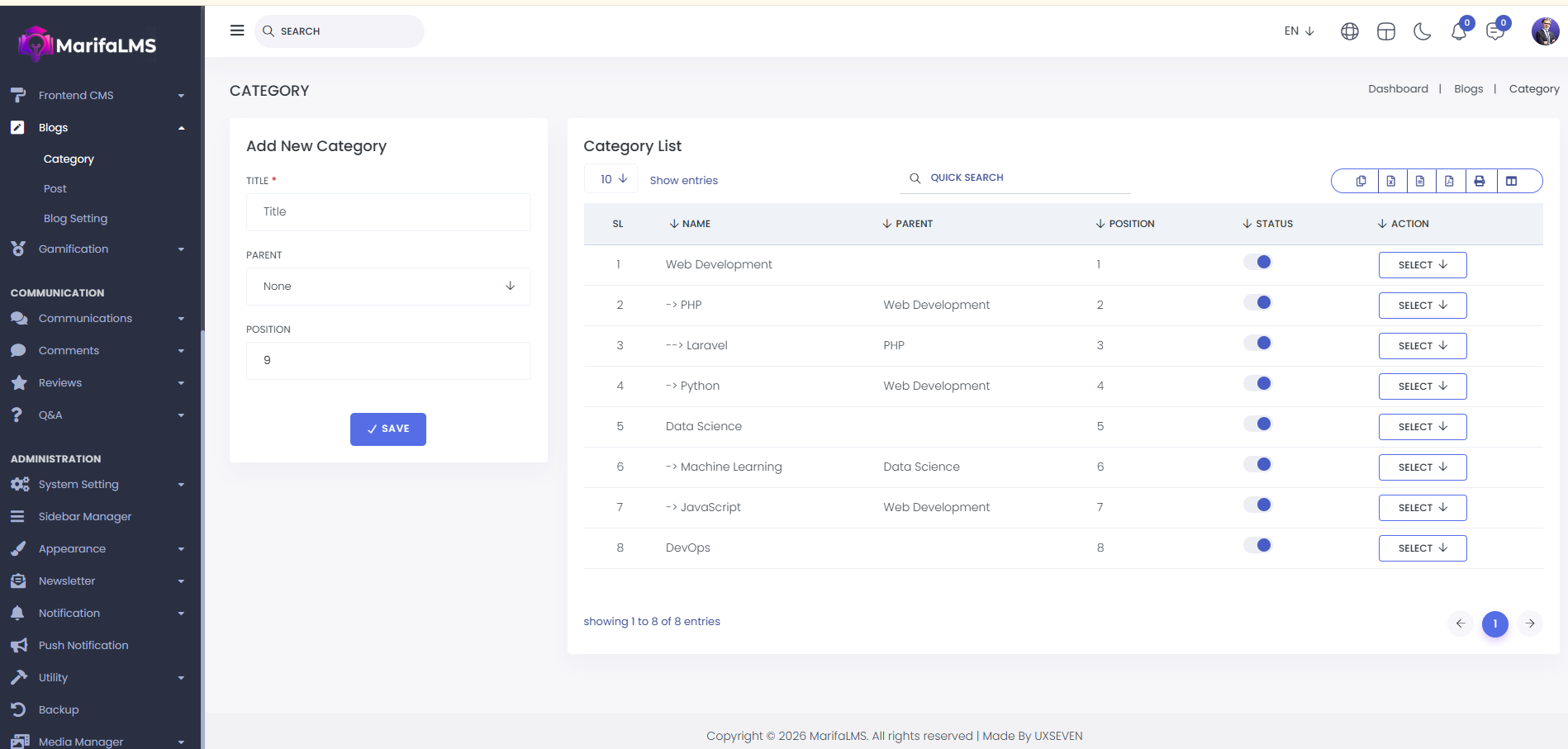Click the hamburger menu icon
Image resolution: width=1568 pixels, height=749 pixels.
[x=237, y=31]
